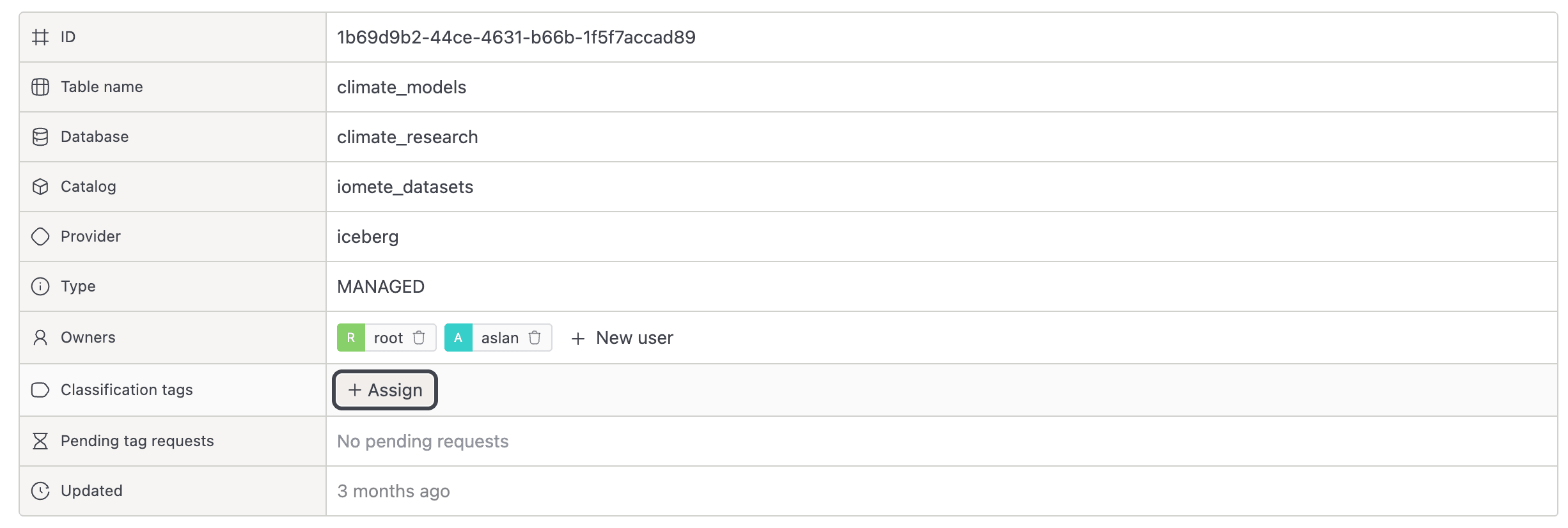Click the tag icon beside Classification tags

coord(40,390)
